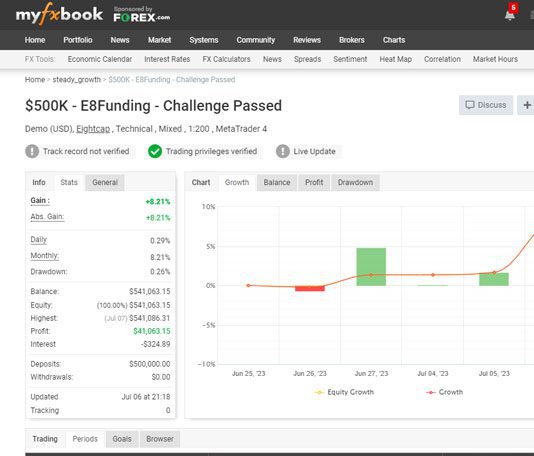The image size is (534, 456).
Task: Open the Reviews navigation menu
Action: [x=307, y=40]
